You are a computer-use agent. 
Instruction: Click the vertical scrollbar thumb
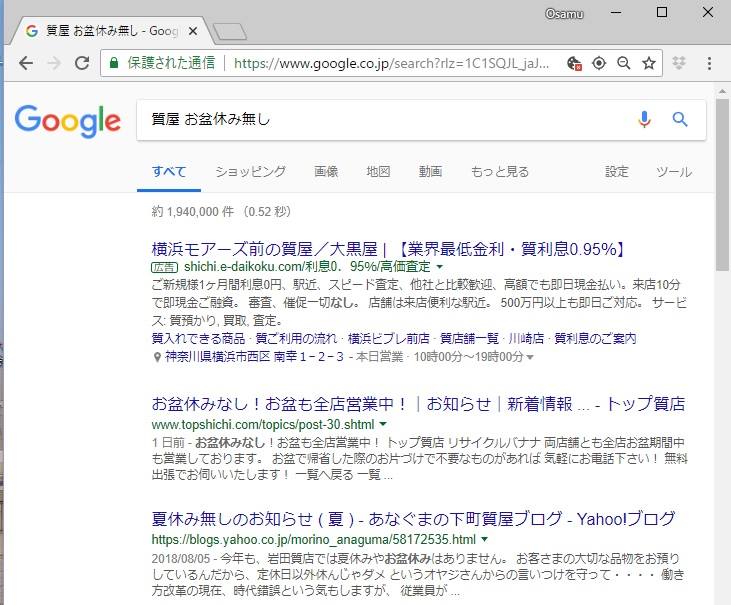pyautogui.click(x=722, y=184)
